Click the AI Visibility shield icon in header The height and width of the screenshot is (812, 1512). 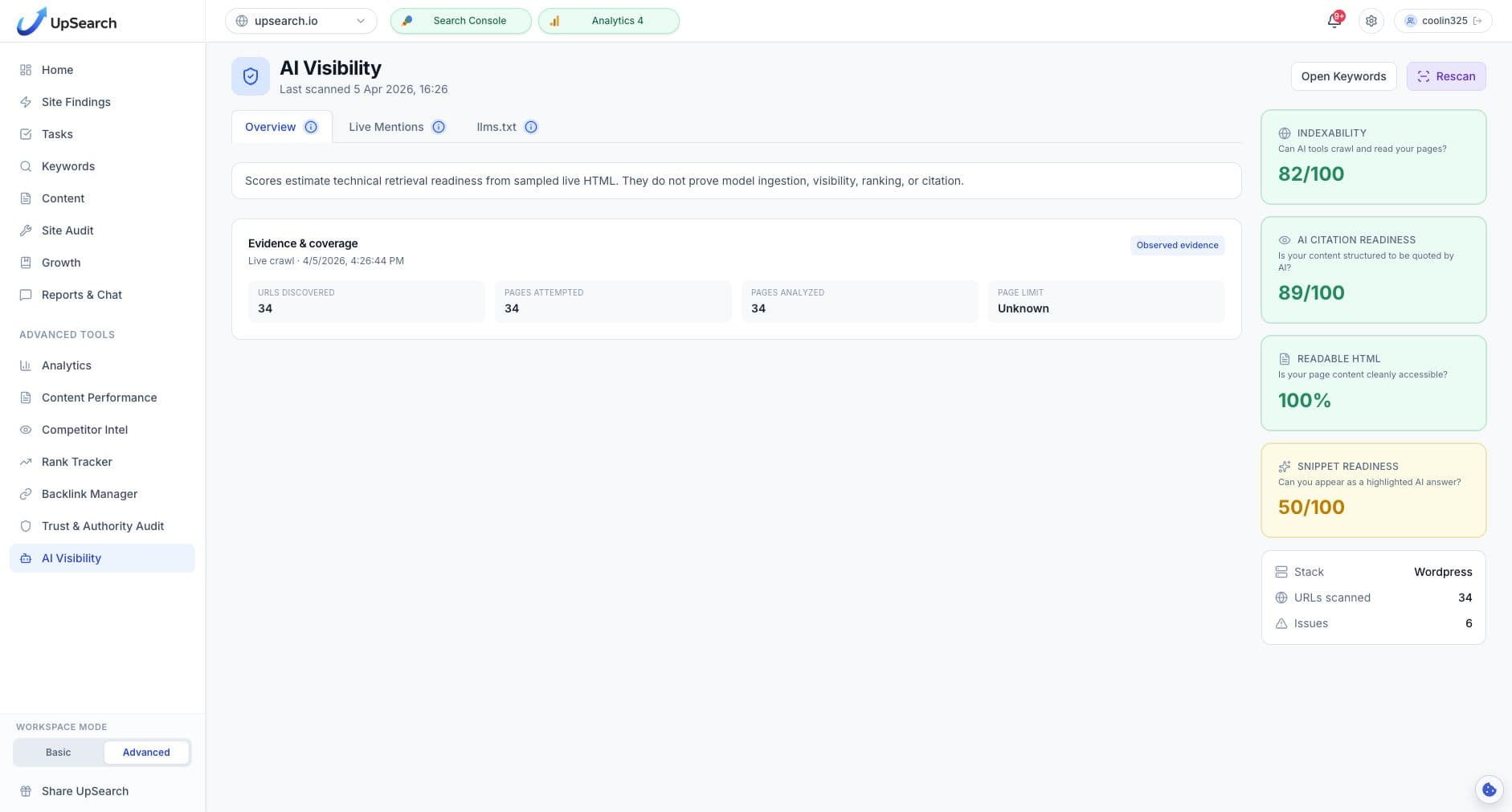tap(251, 76)
